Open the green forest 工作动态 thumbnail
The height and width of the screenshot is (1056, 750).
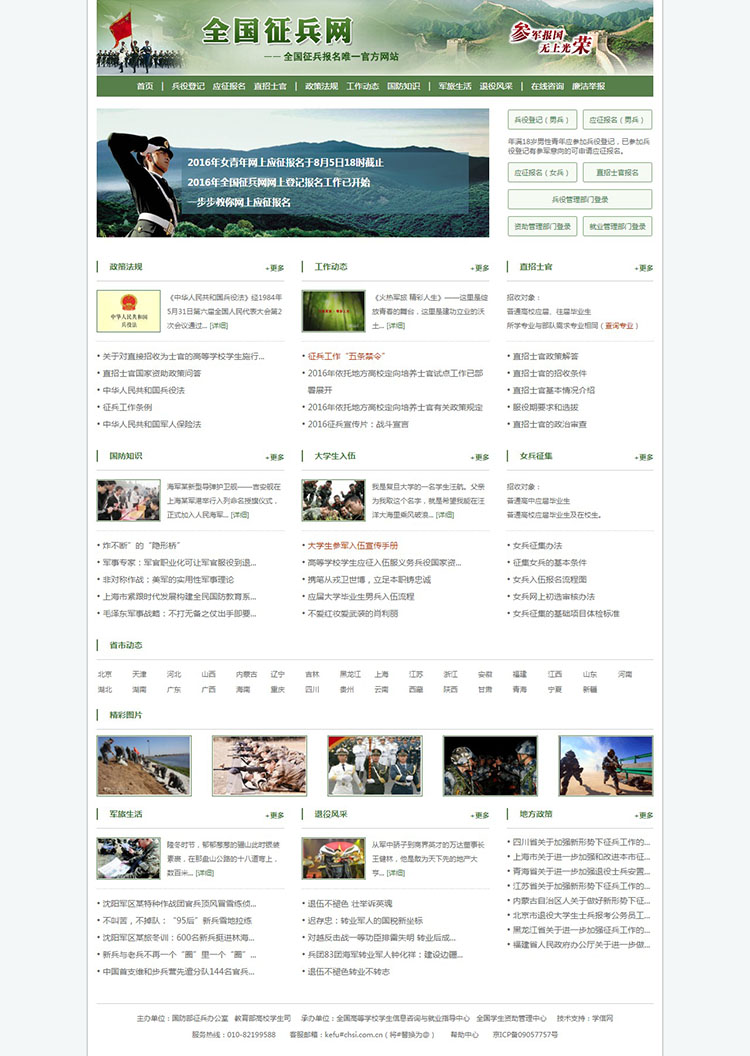[333, 311]
